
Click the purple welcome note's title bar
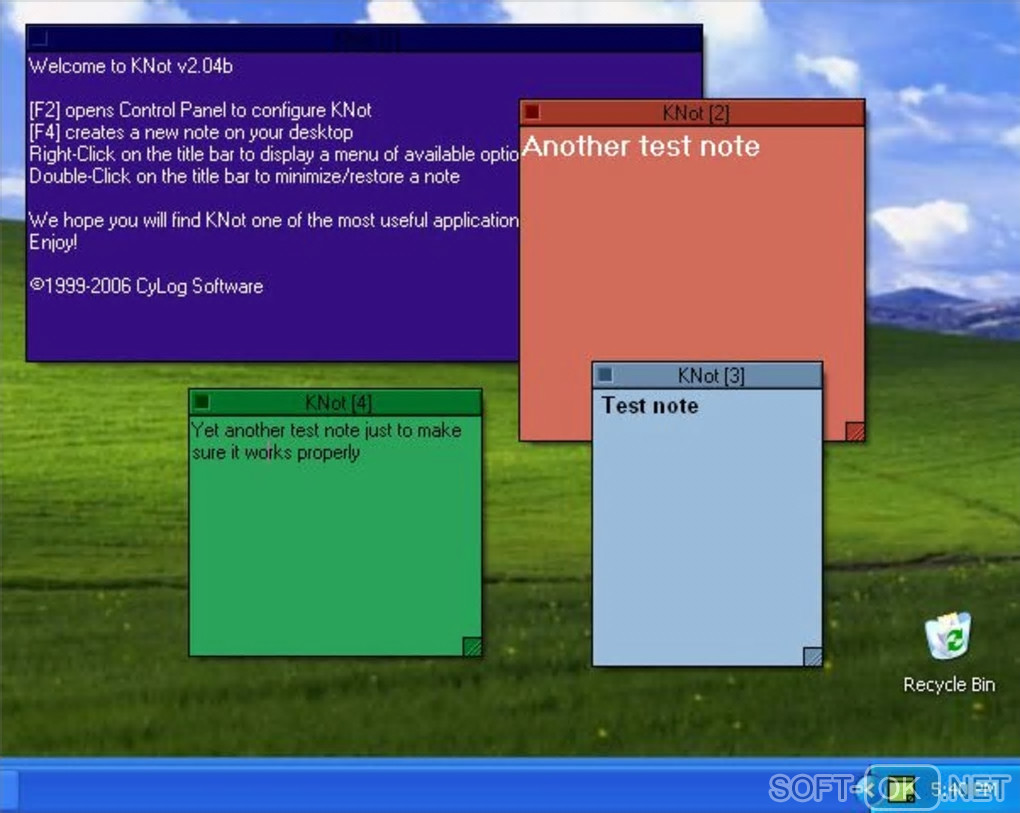point(364,39)
